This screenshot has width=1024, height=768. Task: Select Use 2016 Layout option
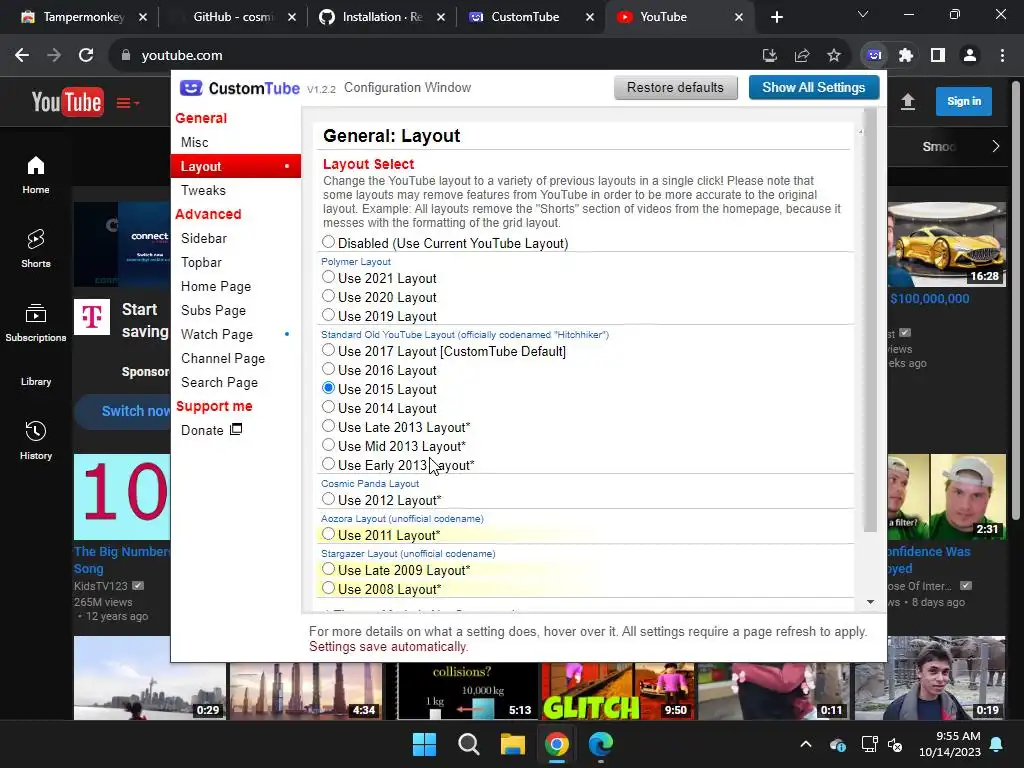tap(328, 370)
